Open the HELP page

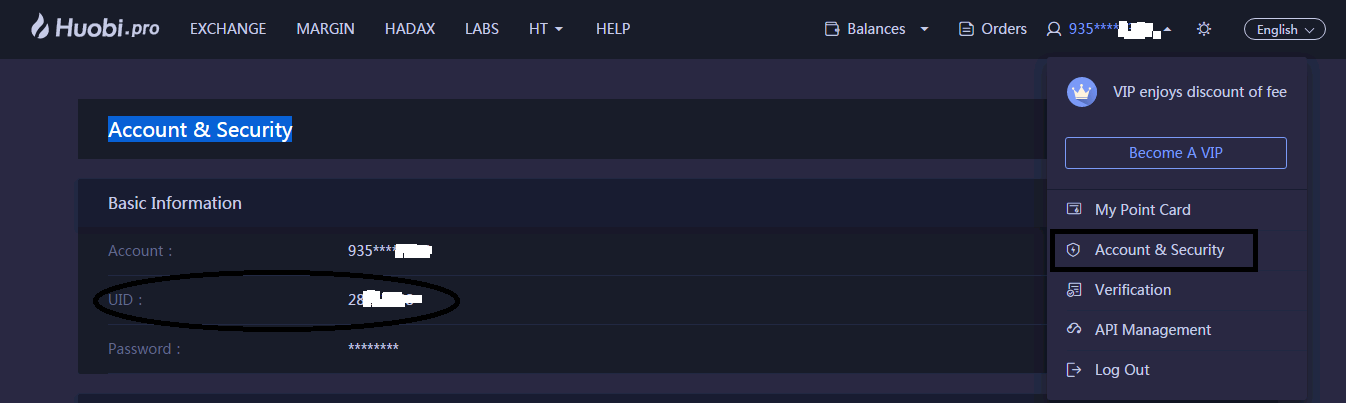(x=612, y=29)
